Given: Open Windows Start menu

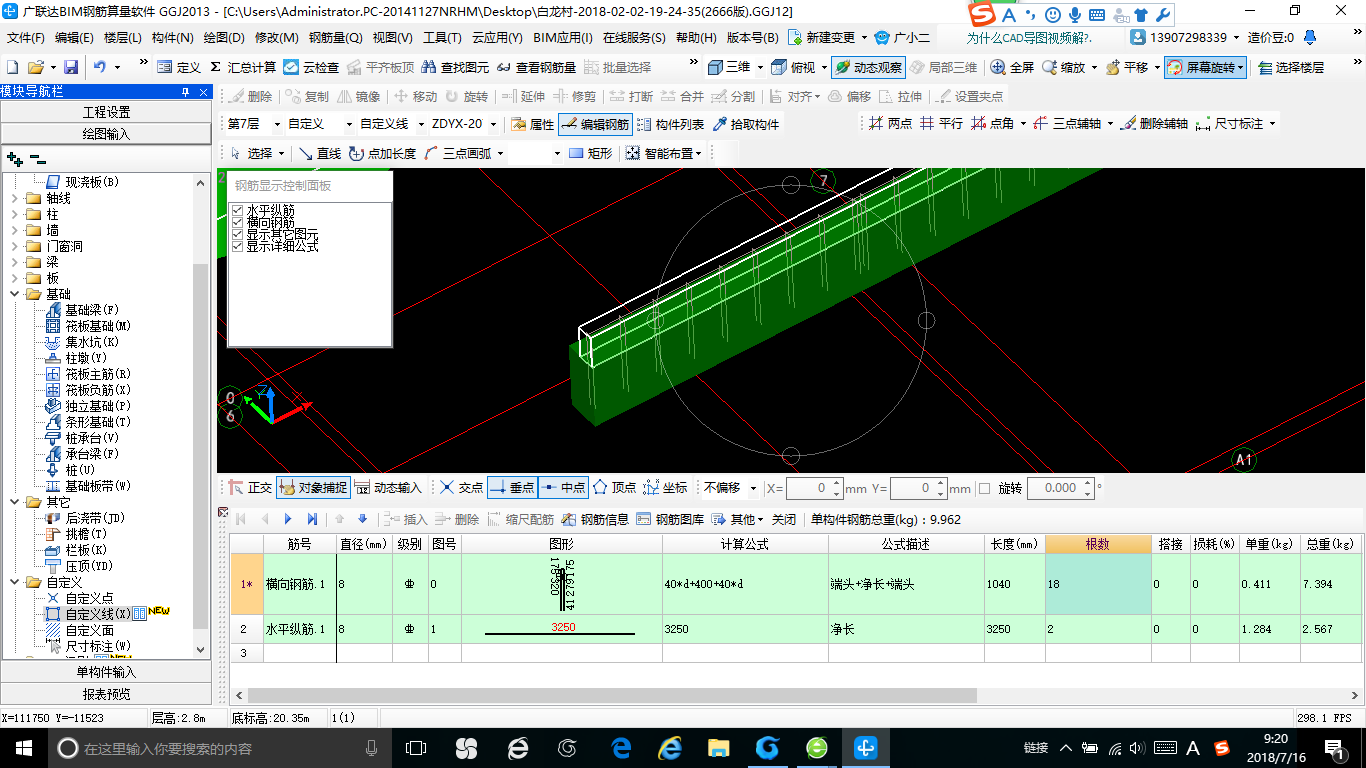Looking at the screenshot, I should pyautogui.click(x=23, y=747).
